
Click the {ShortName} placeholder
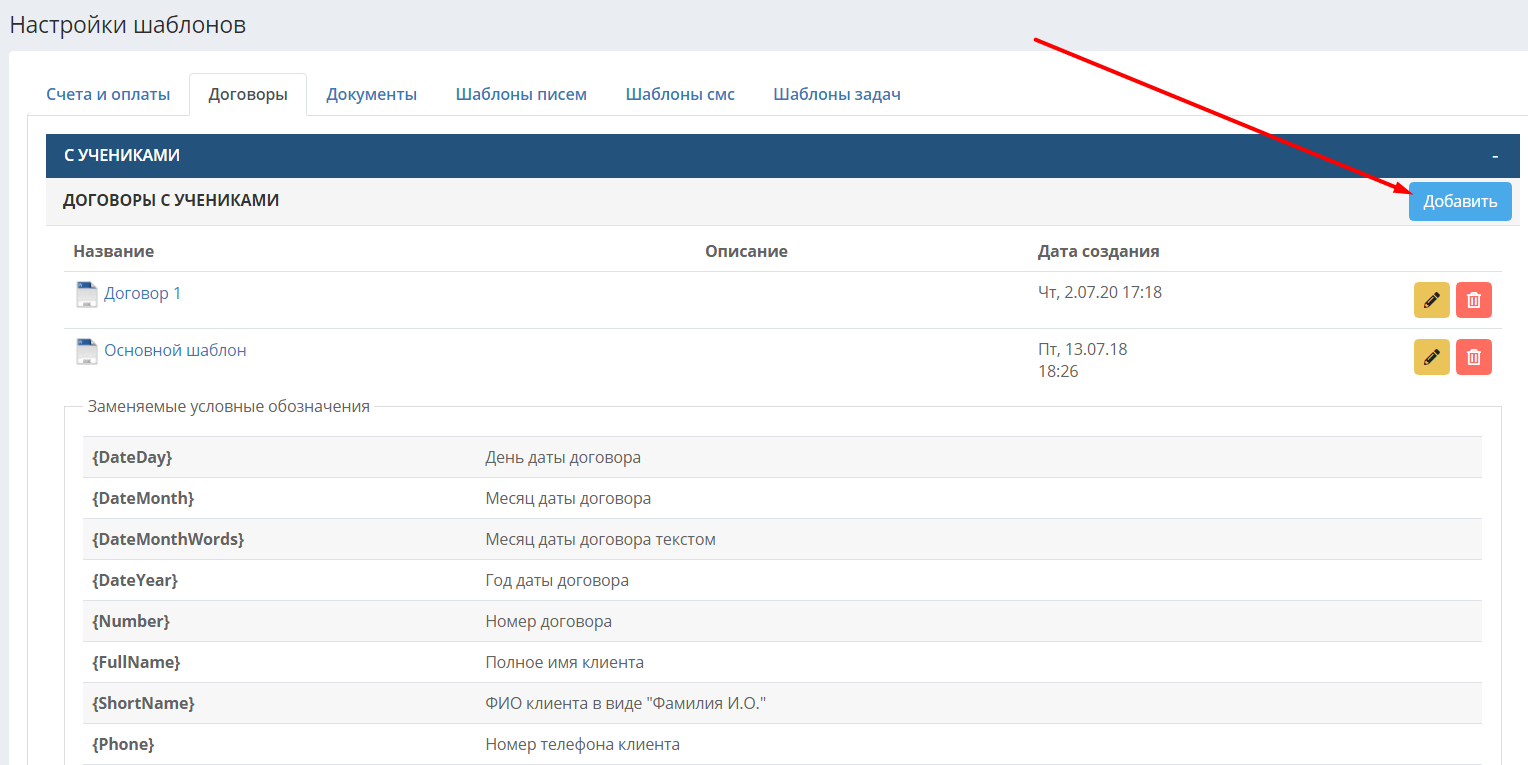coord(143,703)
